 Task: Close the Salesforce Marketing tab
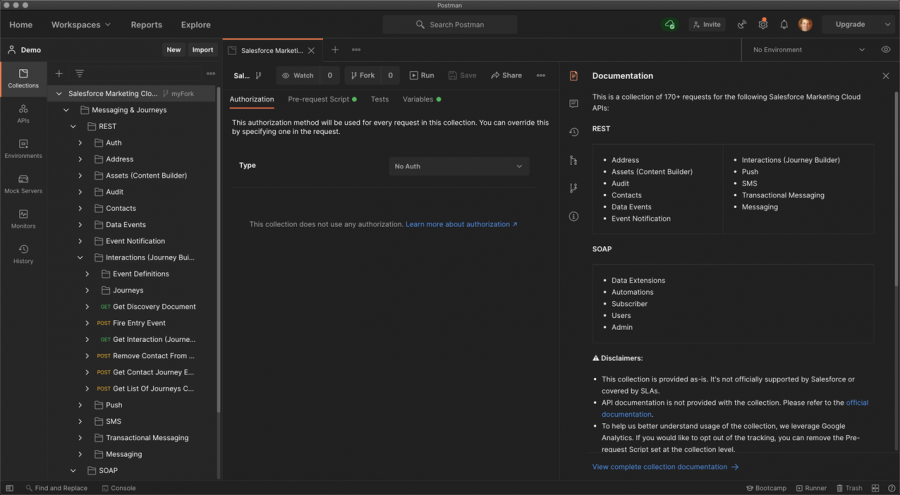coord(311,51)
